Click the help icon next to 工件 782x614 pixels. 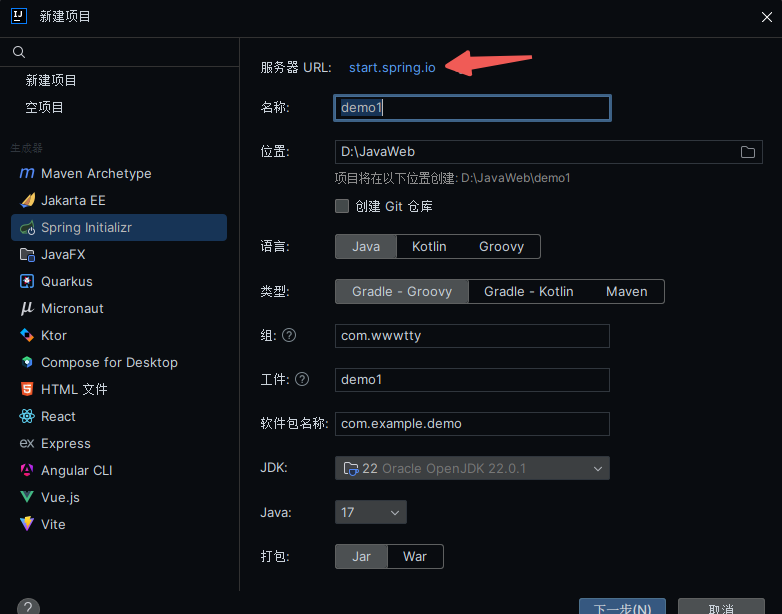[x=302, y=380]
